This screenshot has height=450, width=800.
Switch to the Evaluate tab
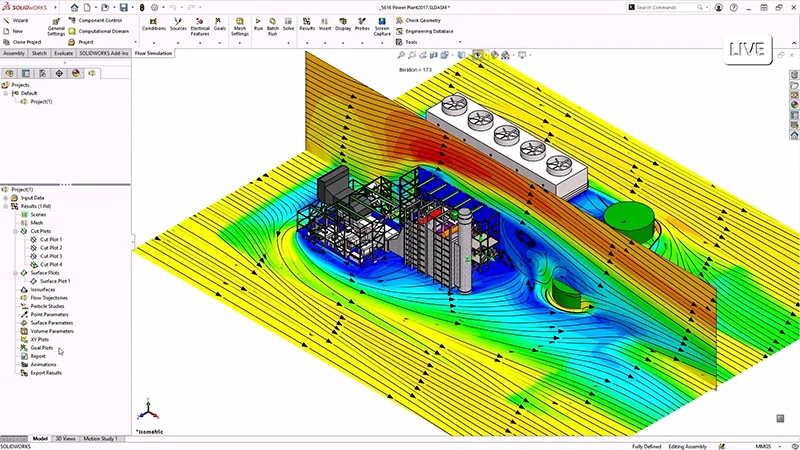tap(63, 53)
